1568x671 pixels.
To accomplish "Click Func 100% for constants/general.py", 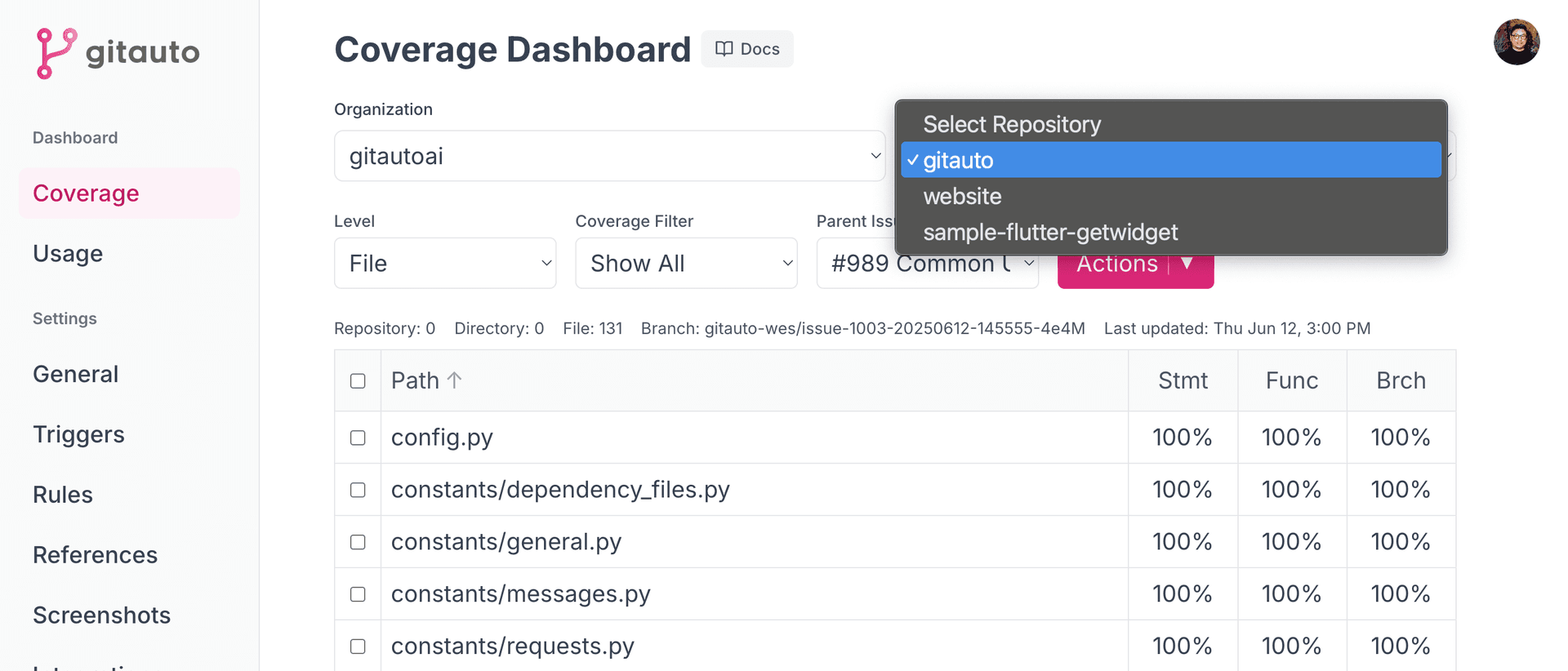I will [1292, 542].
